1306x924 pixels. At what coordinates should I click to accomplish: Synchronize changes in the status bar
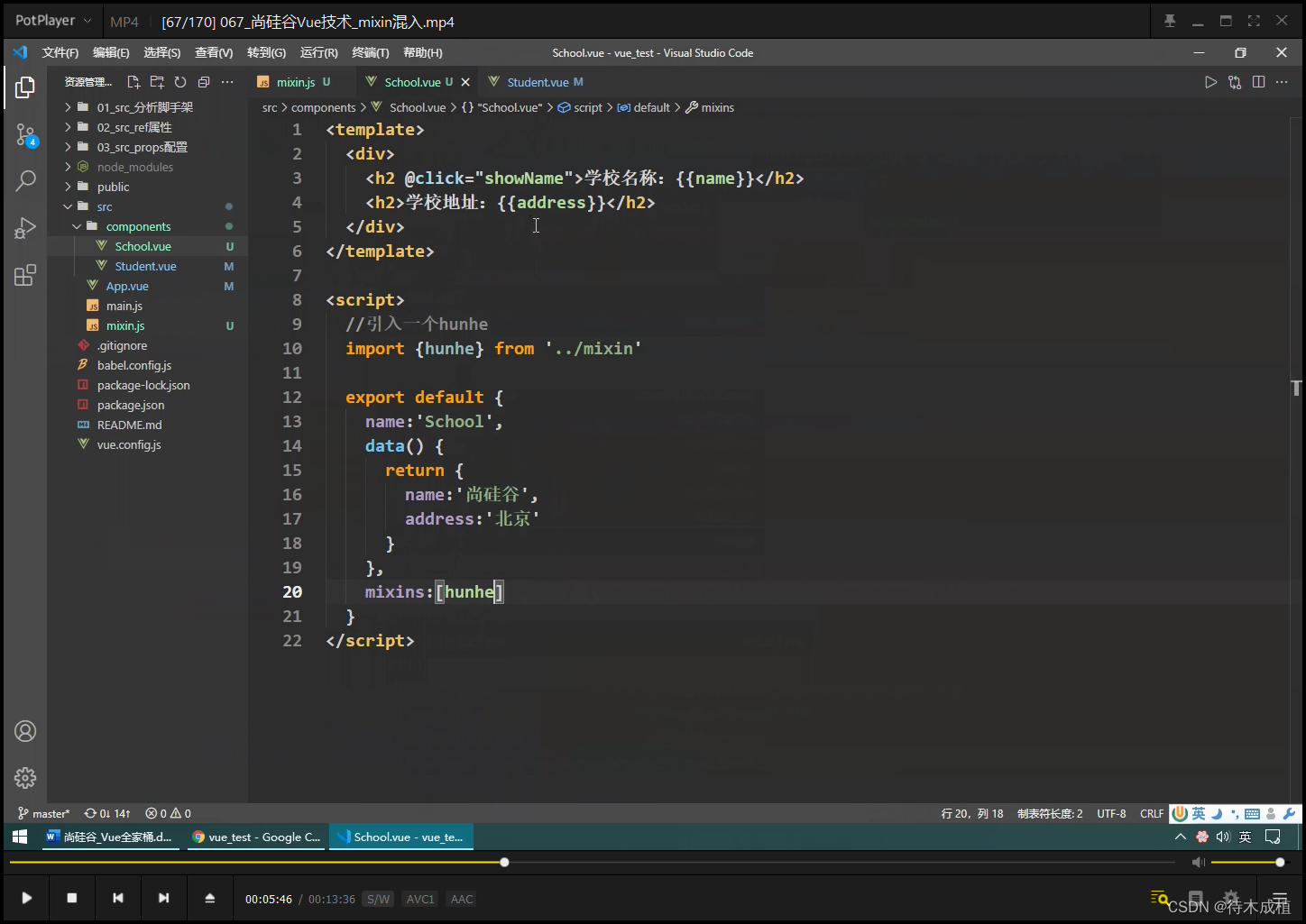click(107, 813)
